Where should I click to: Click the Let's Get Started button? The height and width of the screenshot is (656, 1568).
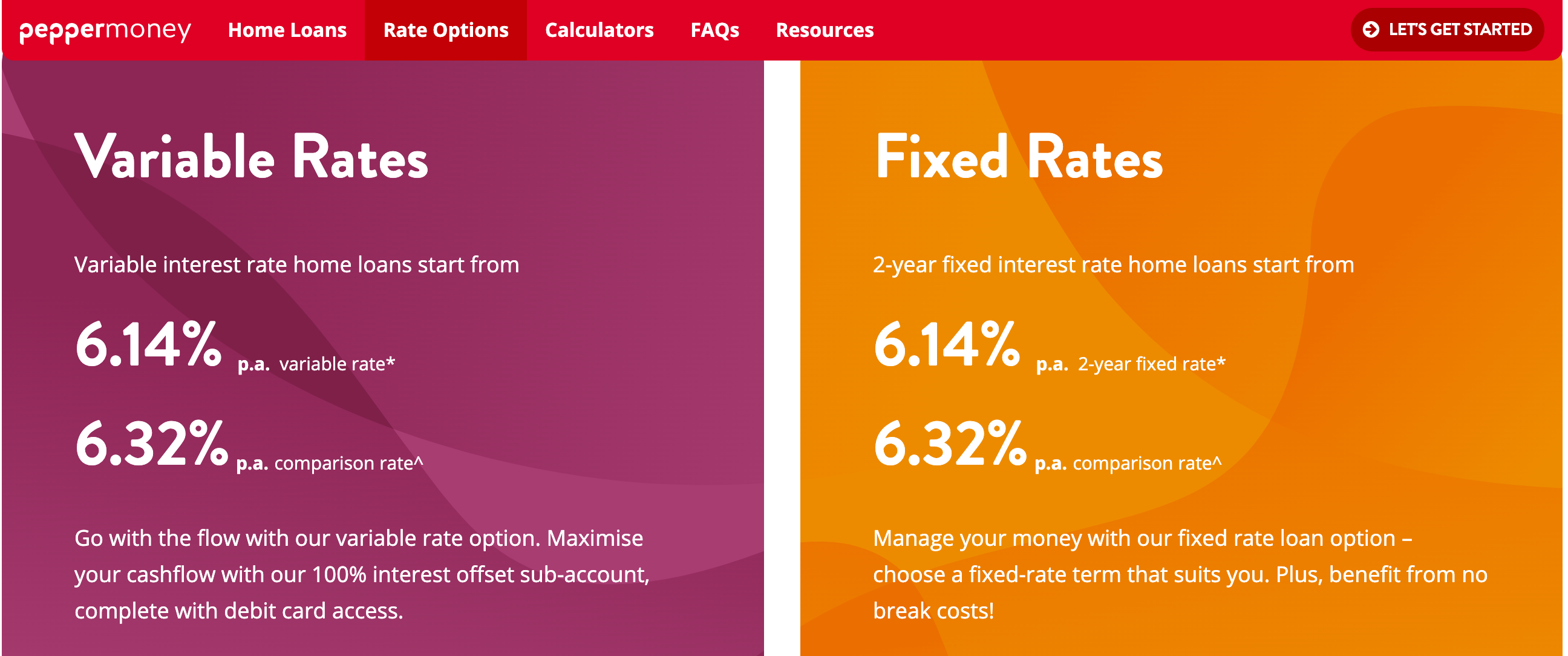point(1447,29)
